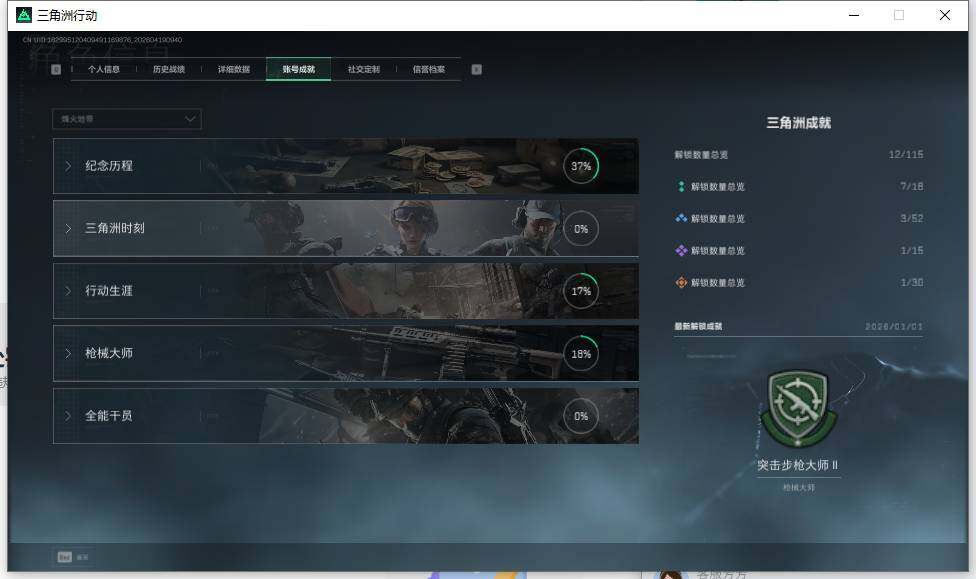Click the blue tier achievement icon beside 3/52
Viewport: 976px width, 579px height.
coord(681,219)
